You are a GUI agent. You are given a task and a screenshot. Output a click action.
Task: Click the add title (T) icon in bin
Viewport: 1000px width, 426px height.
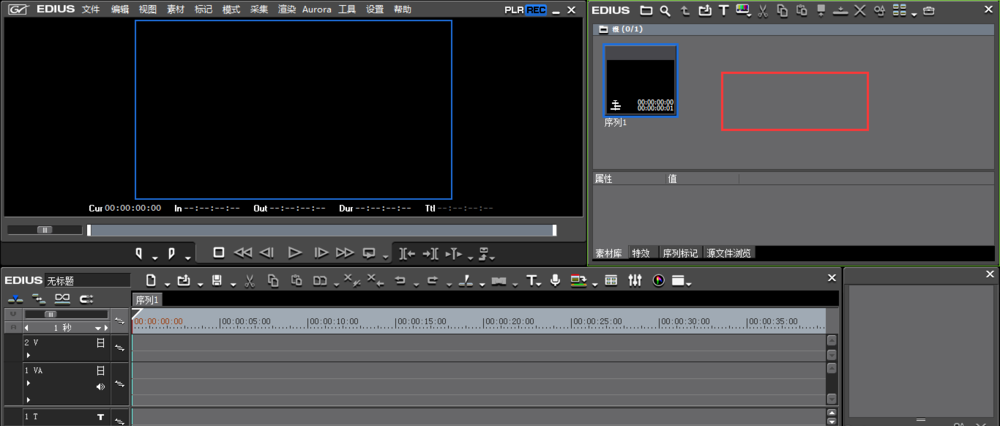pyautogui.click(x=723, y=10)
